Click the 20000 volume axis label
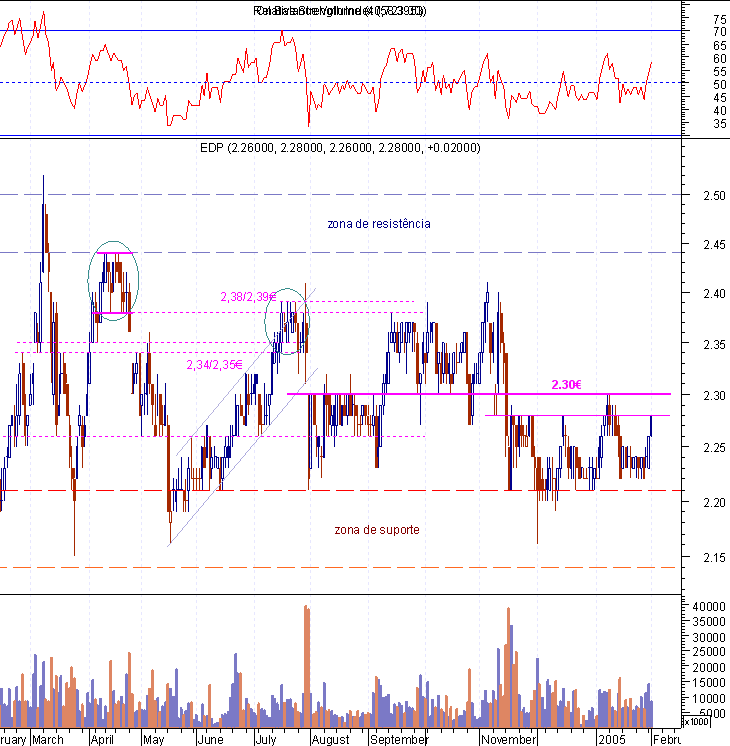 [709, 667]
